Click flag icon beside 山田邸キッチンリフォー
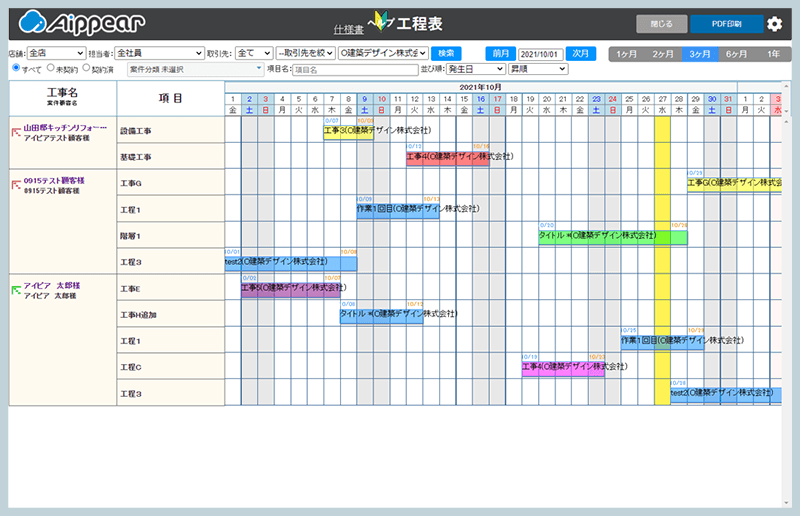 tap(16, 132)
